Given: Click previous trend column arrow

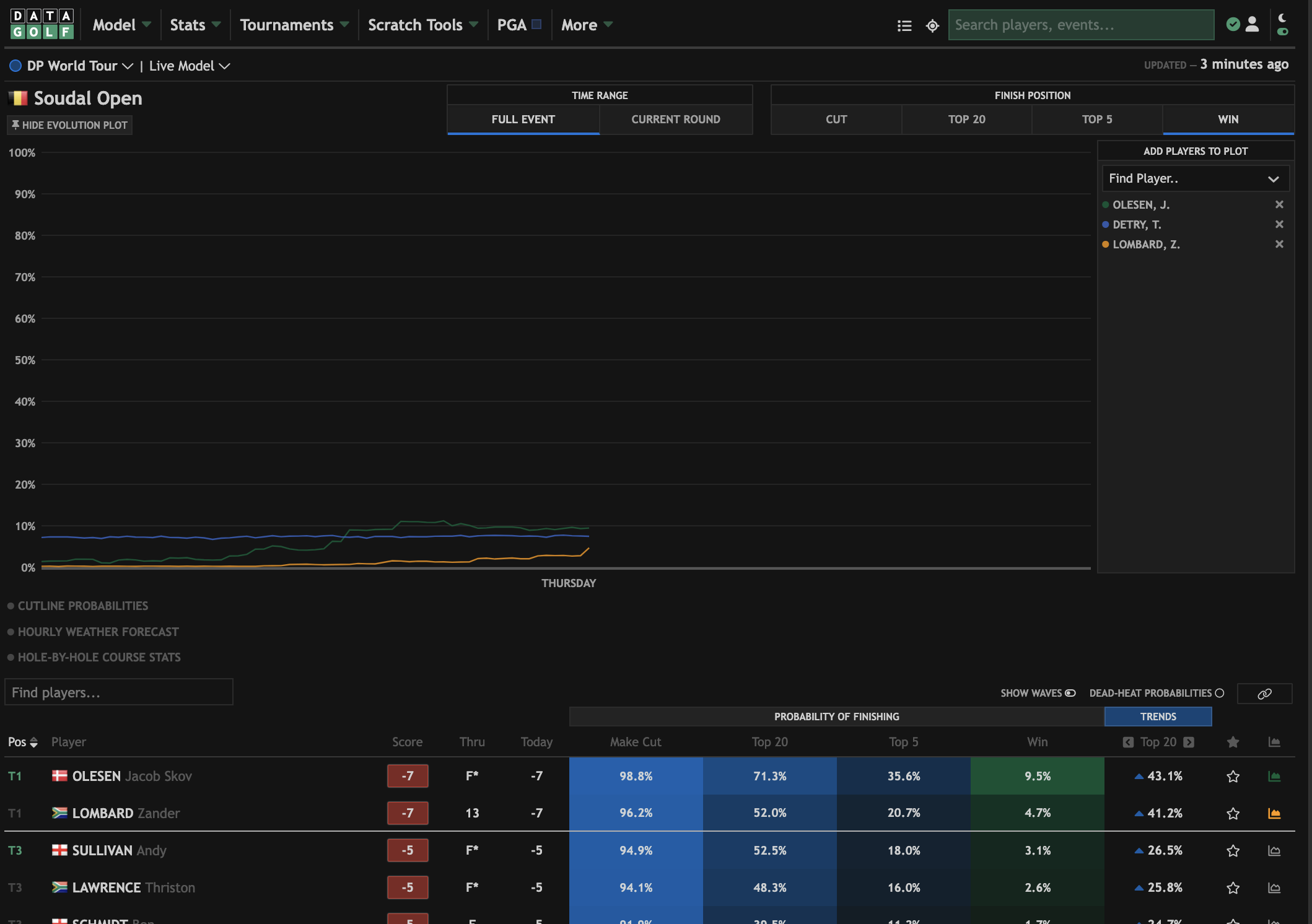Looking at the screenshot, I should [x=1128, y=742].
